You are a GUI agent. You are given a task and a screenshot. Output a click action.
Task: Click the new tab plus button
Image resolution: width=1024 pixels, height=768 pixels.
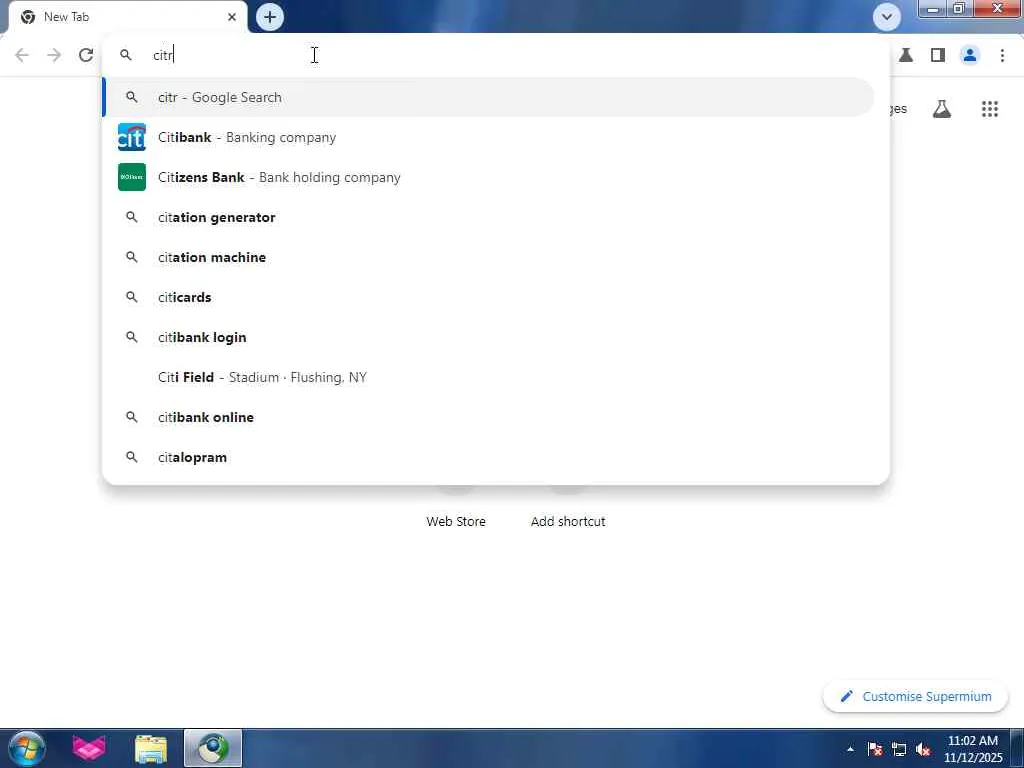click(x=270, y=17)
